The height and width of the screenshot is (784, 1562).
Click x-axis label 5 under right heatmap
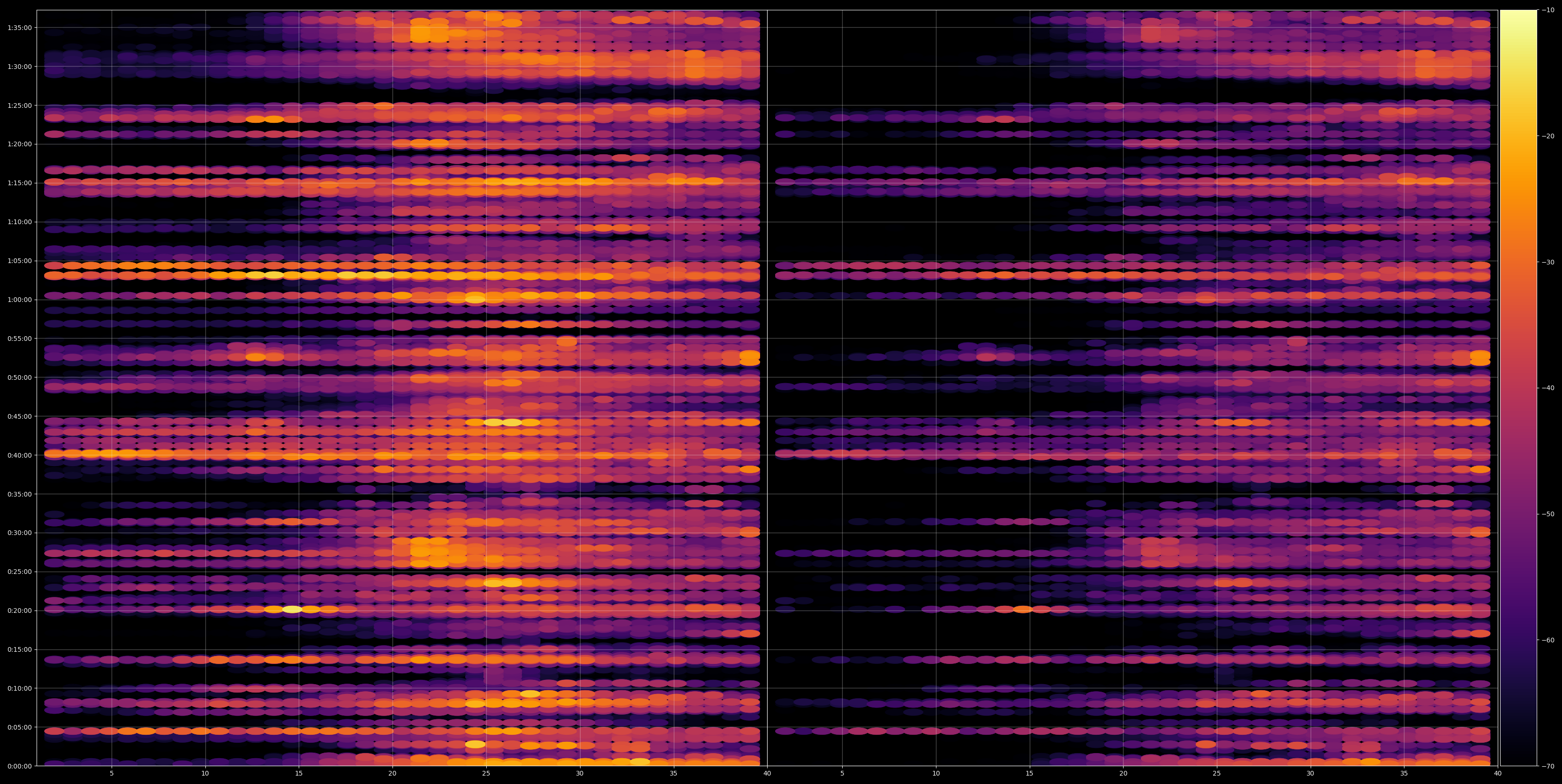click(x=842, y=774)
